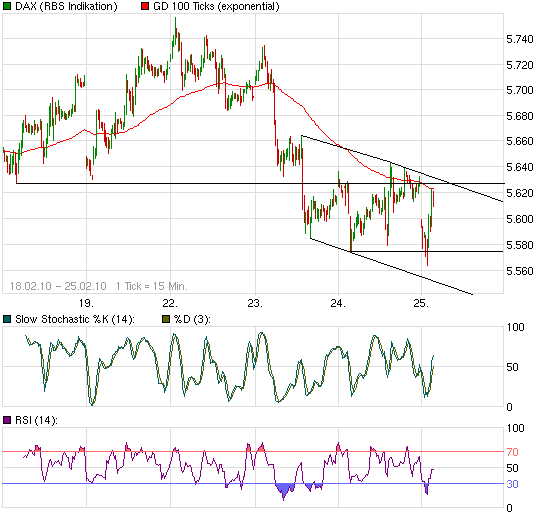The width and height of the screenshot is (545, 516).
Task: Click the date range text 18.02.10 – 25.02.10
Action: 58,286
